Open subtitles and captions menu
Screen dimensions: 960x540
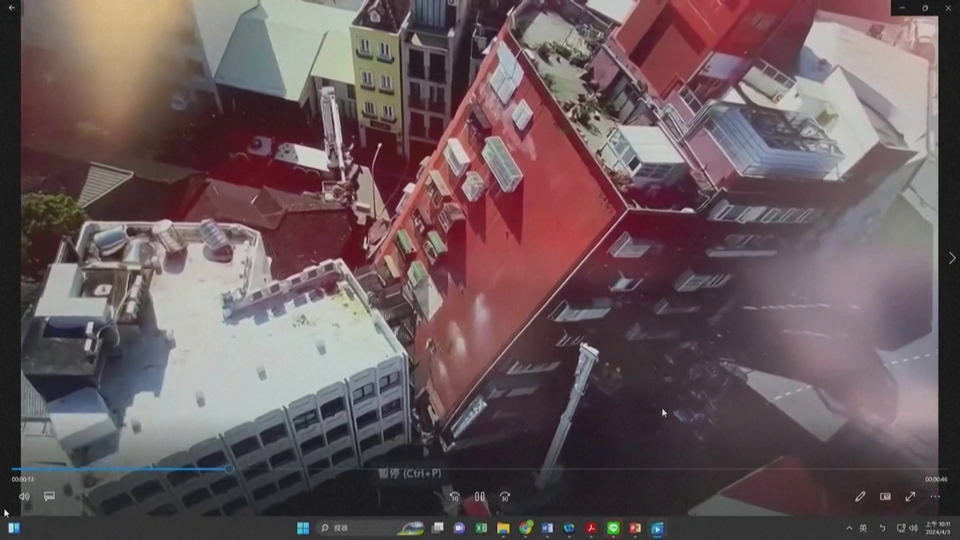coord(49,497)
